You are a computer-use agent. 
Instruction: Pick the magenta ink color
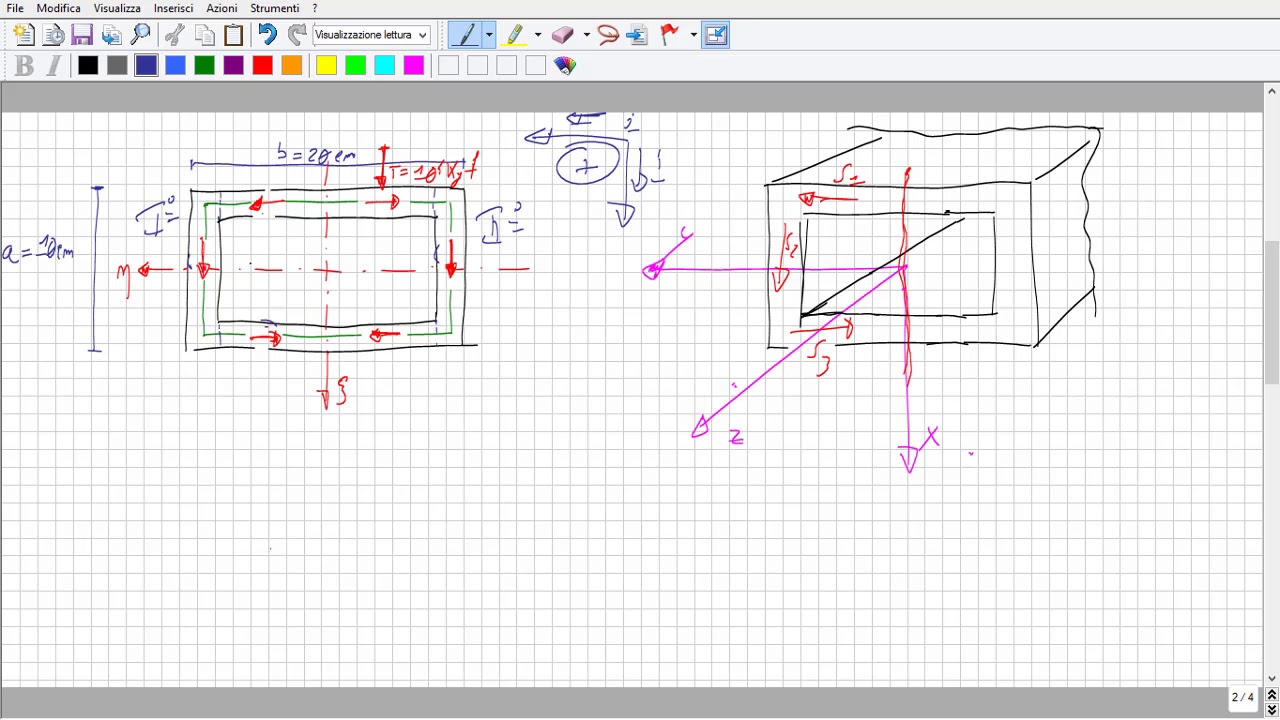[x=413, y=66]
